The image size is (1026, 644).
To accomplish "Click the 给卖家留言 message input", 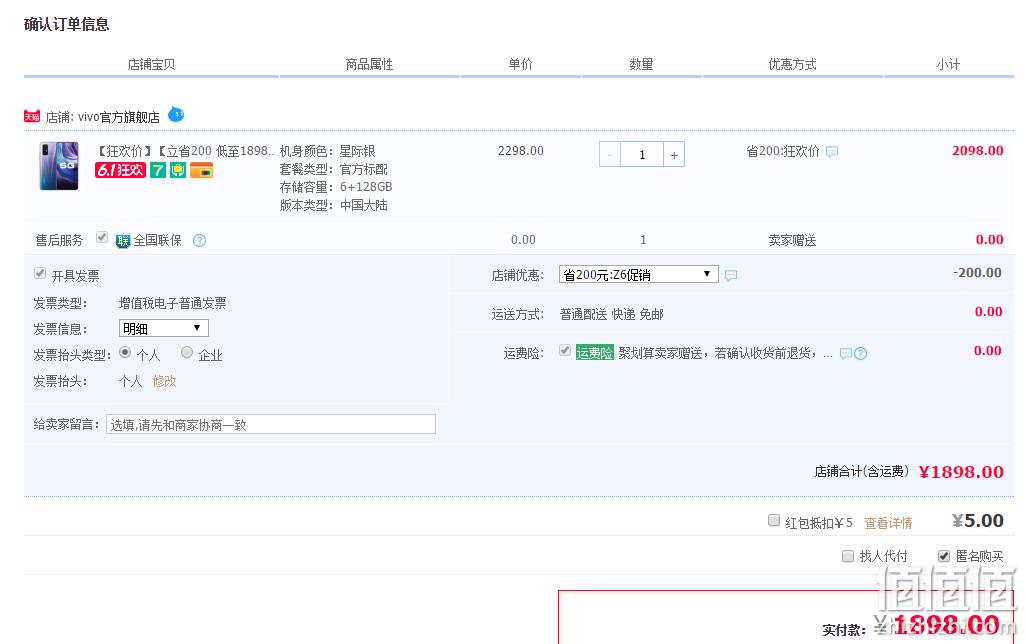I will click(271, 424).
